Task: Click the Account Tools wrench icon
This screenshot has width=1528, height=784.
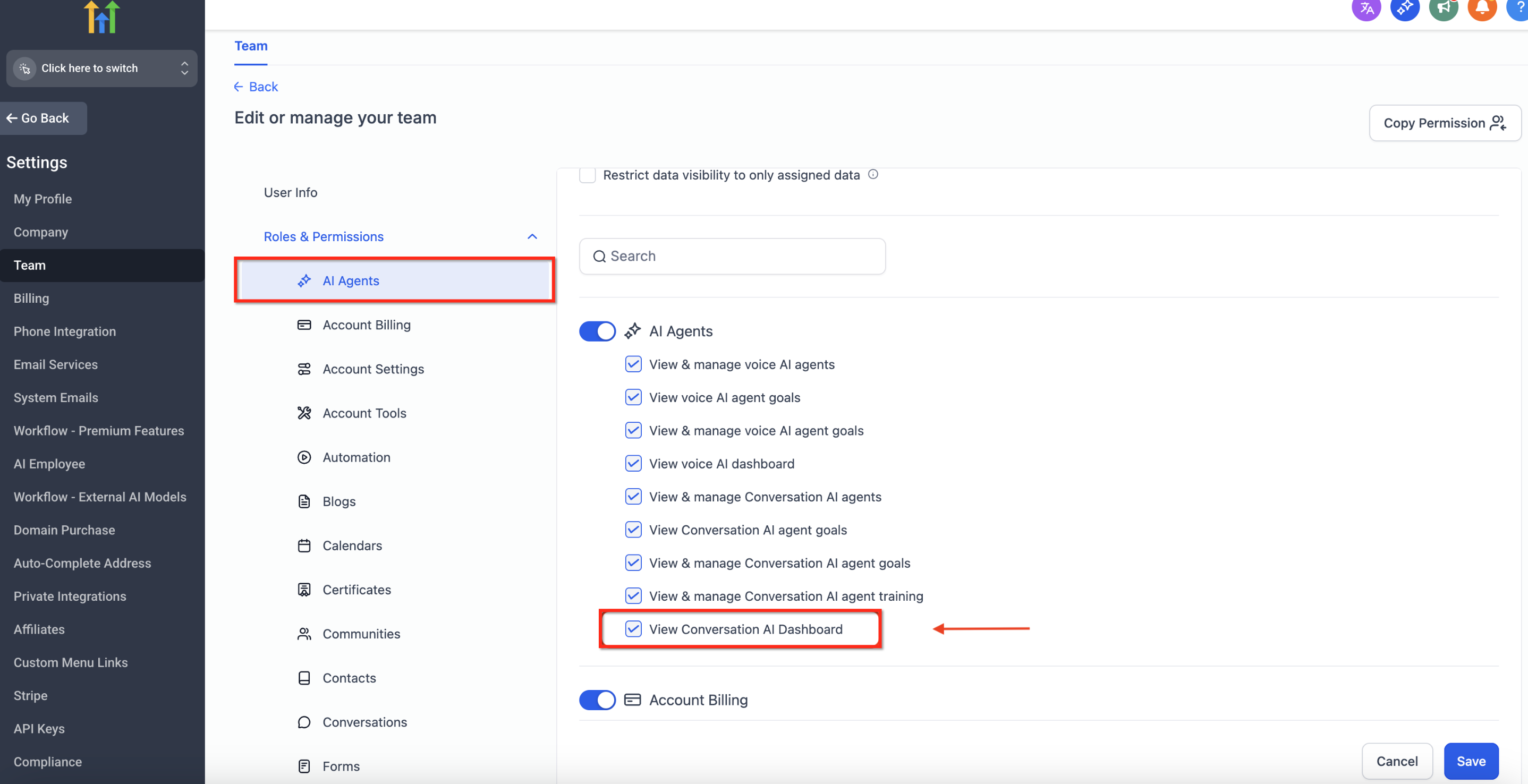Action: pyautogui.click(x=304, y=413)
